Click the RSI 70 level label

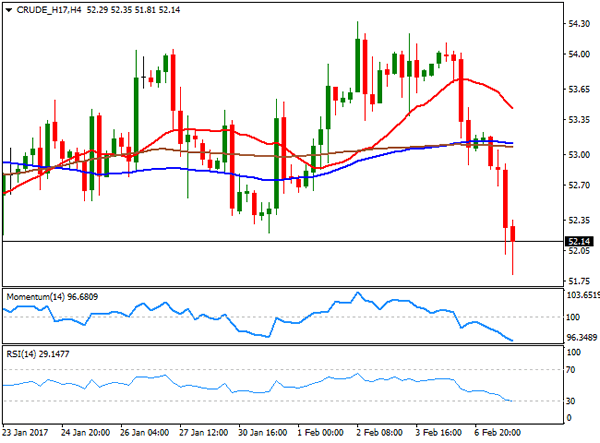(x=571, y=370)
